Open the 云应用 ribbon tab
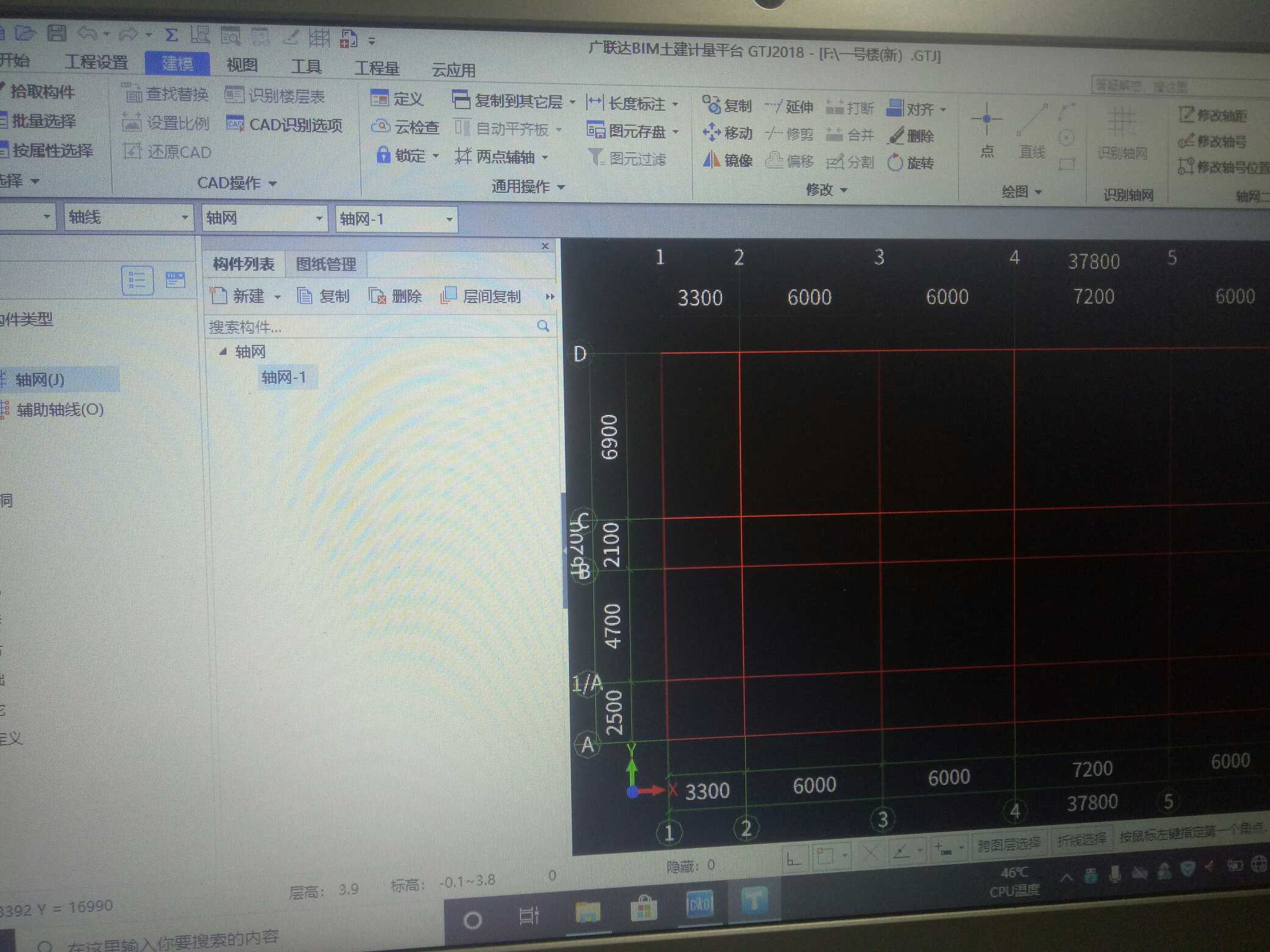Viewport: 1270px width, 952px height. [453, 70]
